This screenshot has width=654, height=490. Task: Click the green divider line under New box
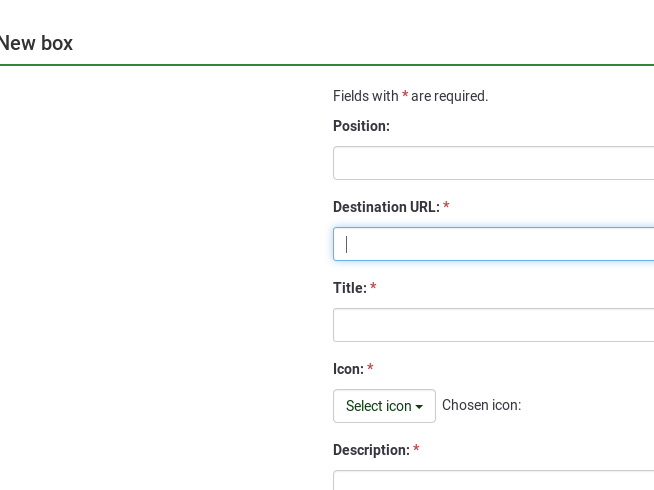(x=327, y=65)
